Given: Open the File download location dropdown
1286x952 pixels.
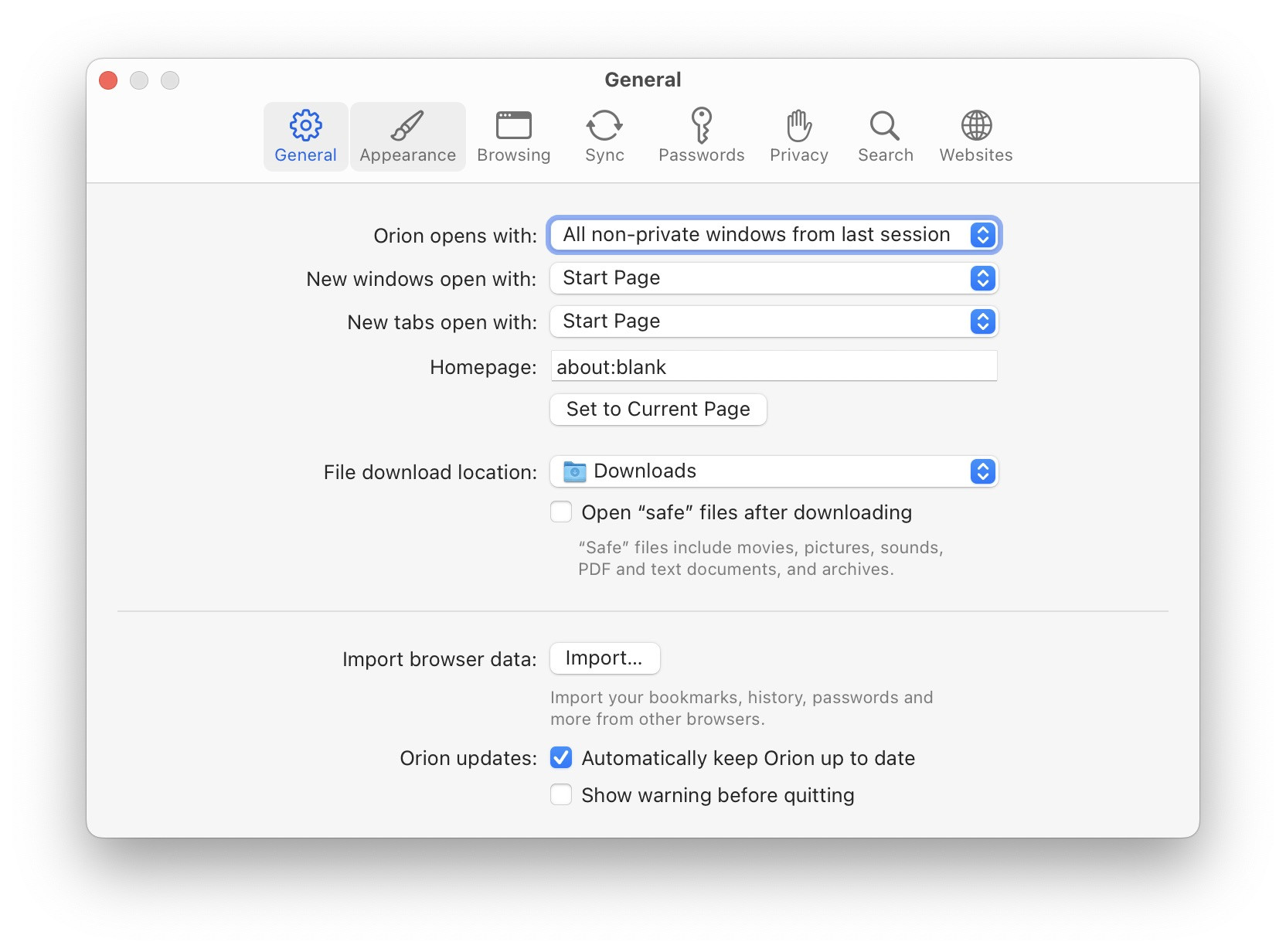Looking at the screenshot, I should (x=774, y=471).
